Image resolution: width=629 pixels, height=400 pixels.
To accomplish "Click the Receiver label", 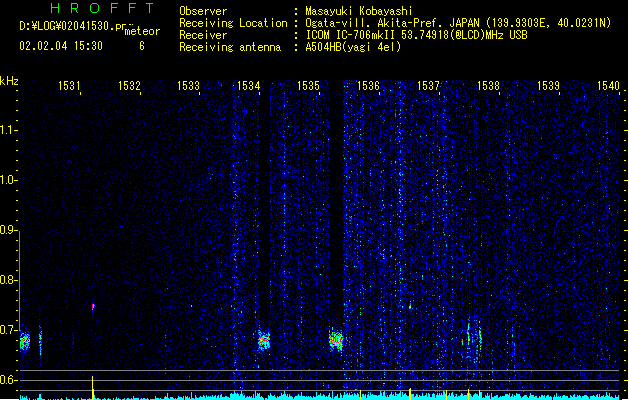I will [x=203, y=35].
